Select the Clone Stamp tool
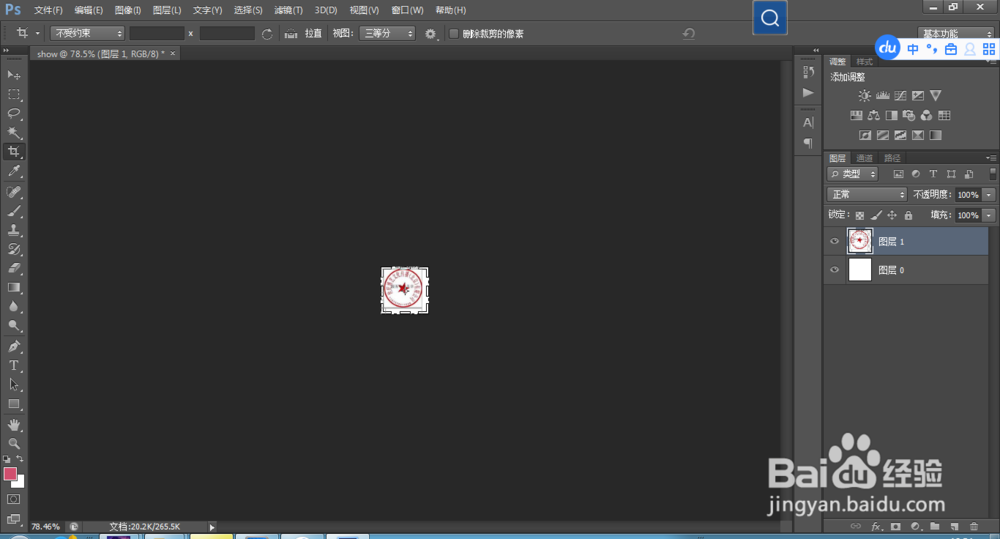Screen dimensions: 1000x539 pyautogui.click(x=13, y=230)
